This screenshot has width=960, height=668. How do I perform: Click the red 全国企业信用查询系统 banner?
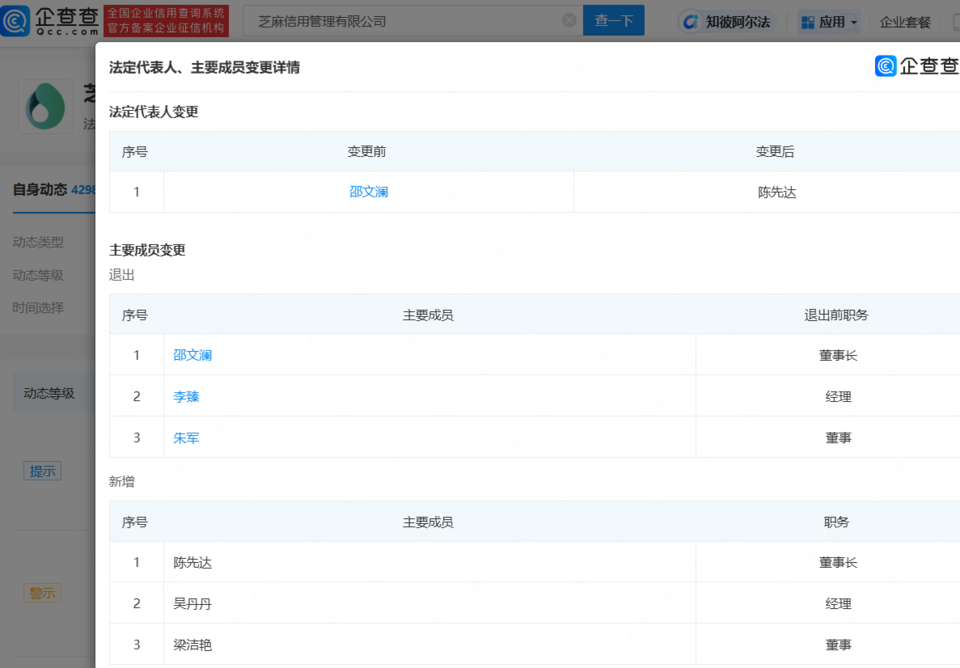click(x=166, y=21)
